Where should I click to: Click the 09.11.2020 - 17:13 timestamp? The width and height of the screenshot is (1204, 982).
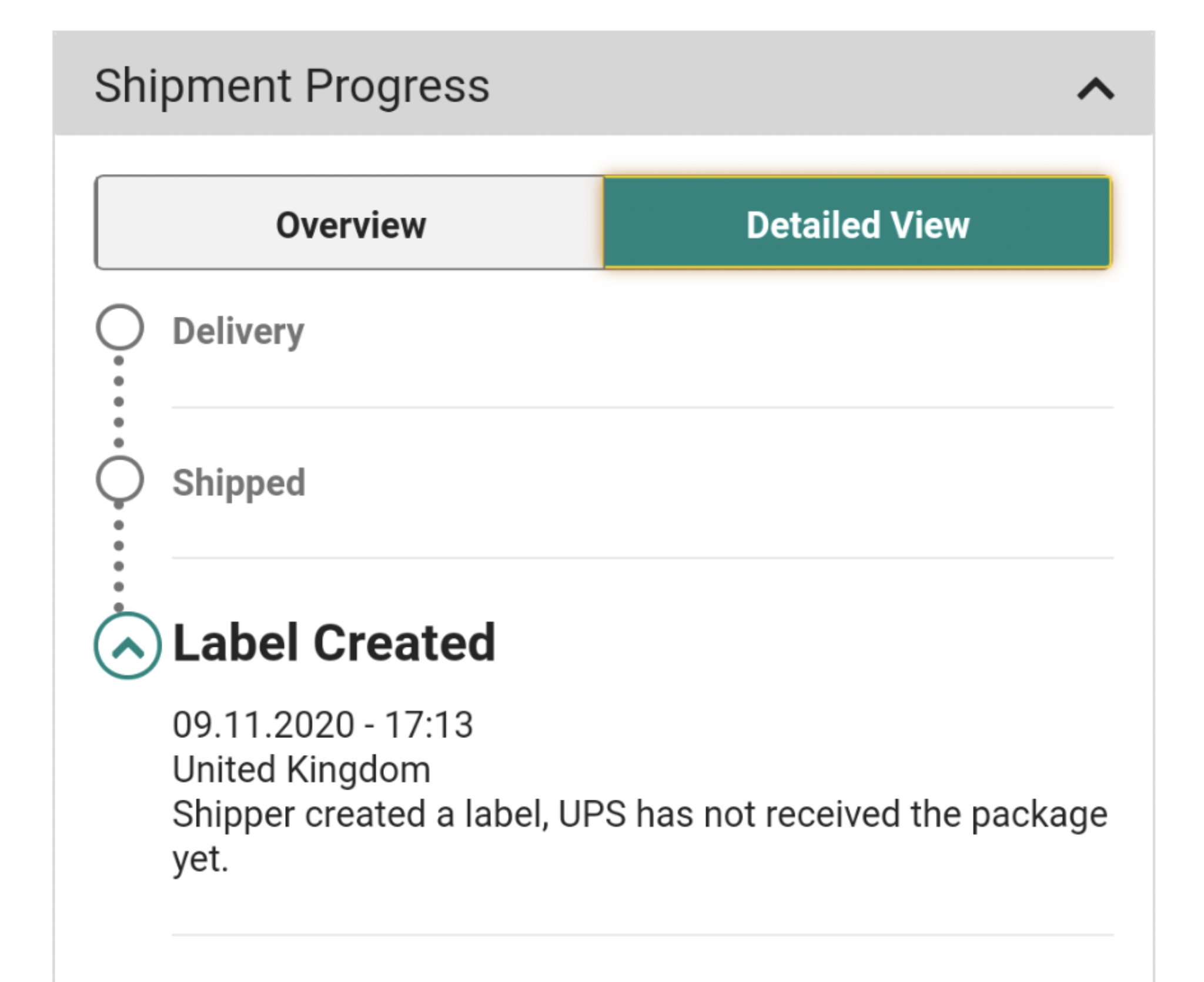pyautogui.click(x=323, y=724)
